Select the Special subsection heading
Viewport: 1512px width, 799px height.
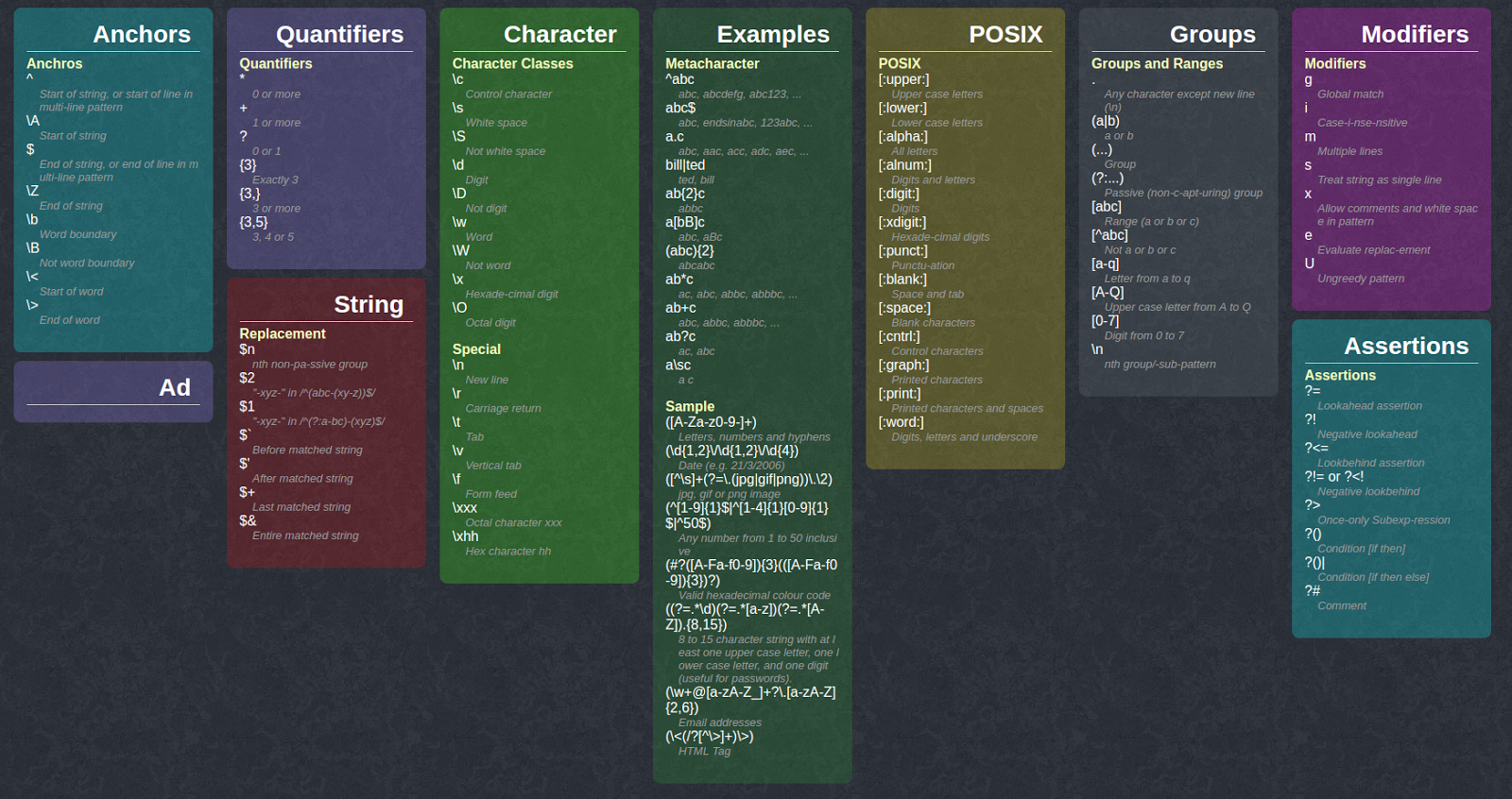[x=476, y=349]
